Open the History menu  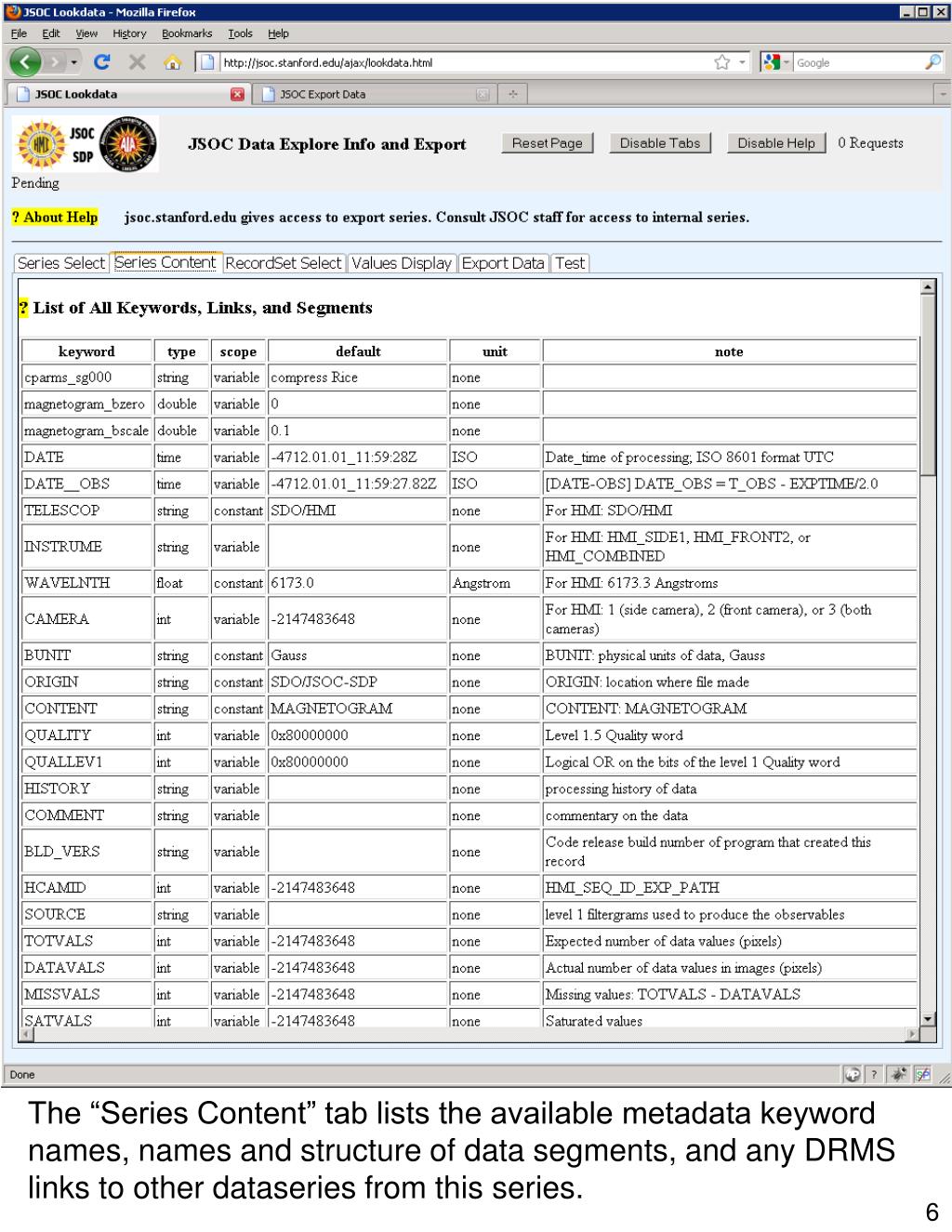(129, 33)
